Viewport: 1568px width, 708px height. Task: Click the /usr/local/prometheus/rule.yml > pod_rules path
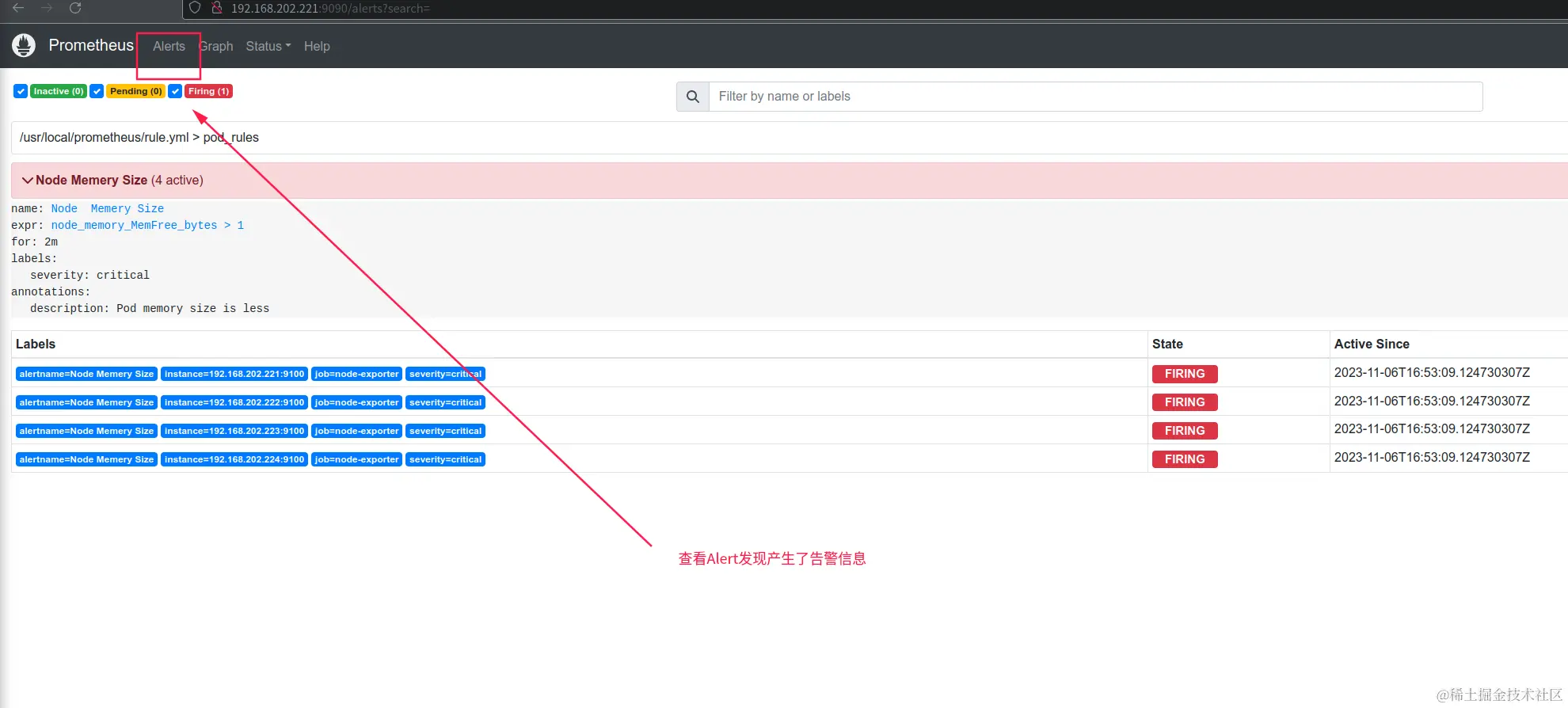(x=139, y=137)
